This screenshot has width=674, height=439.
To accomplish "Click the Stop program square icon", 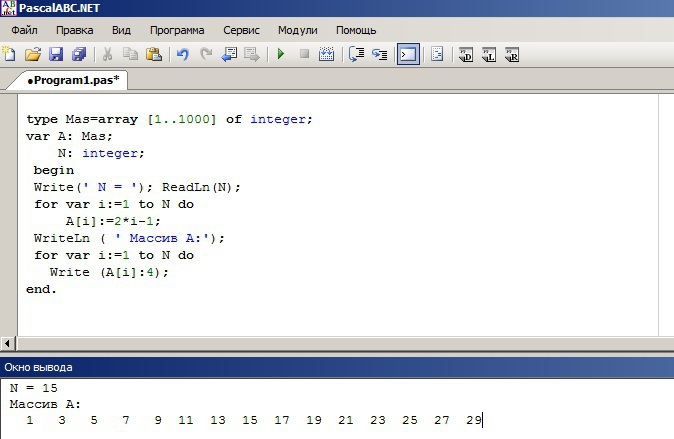I will point(304,54).
